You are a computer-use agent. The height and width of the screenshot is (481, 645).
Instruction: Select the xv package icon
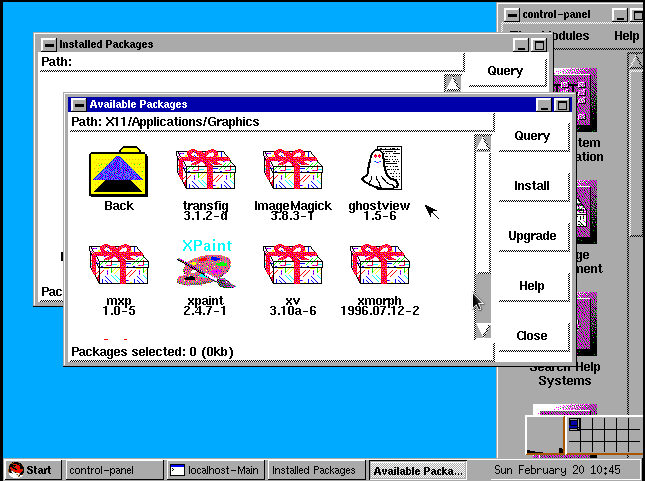(x=292, y=266)
